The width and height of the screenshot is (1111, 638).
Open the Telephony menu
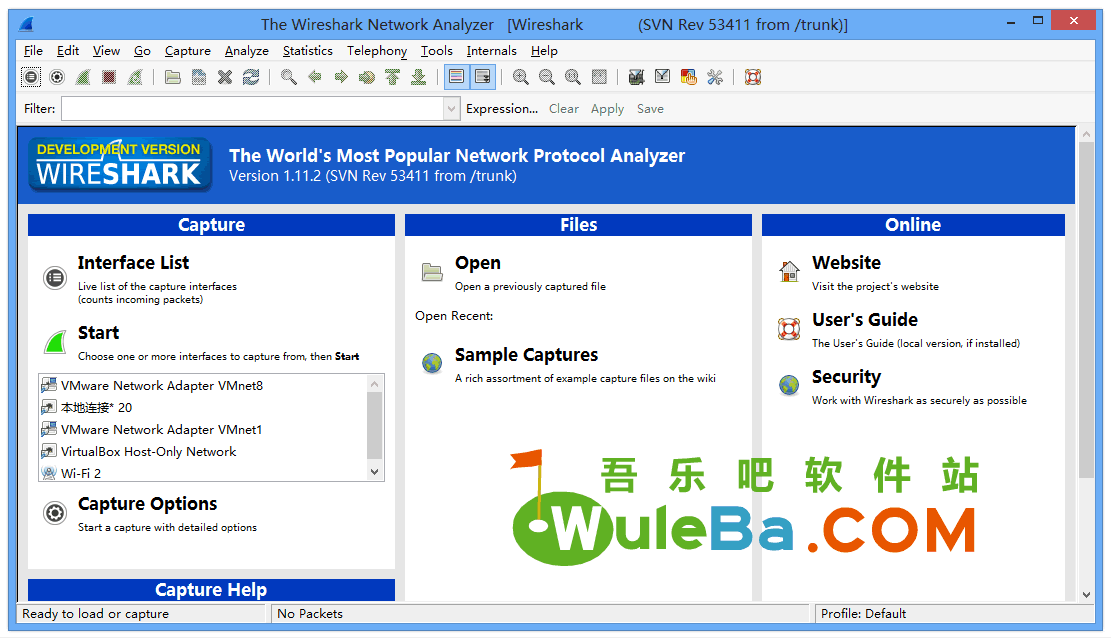pos(377,51)
